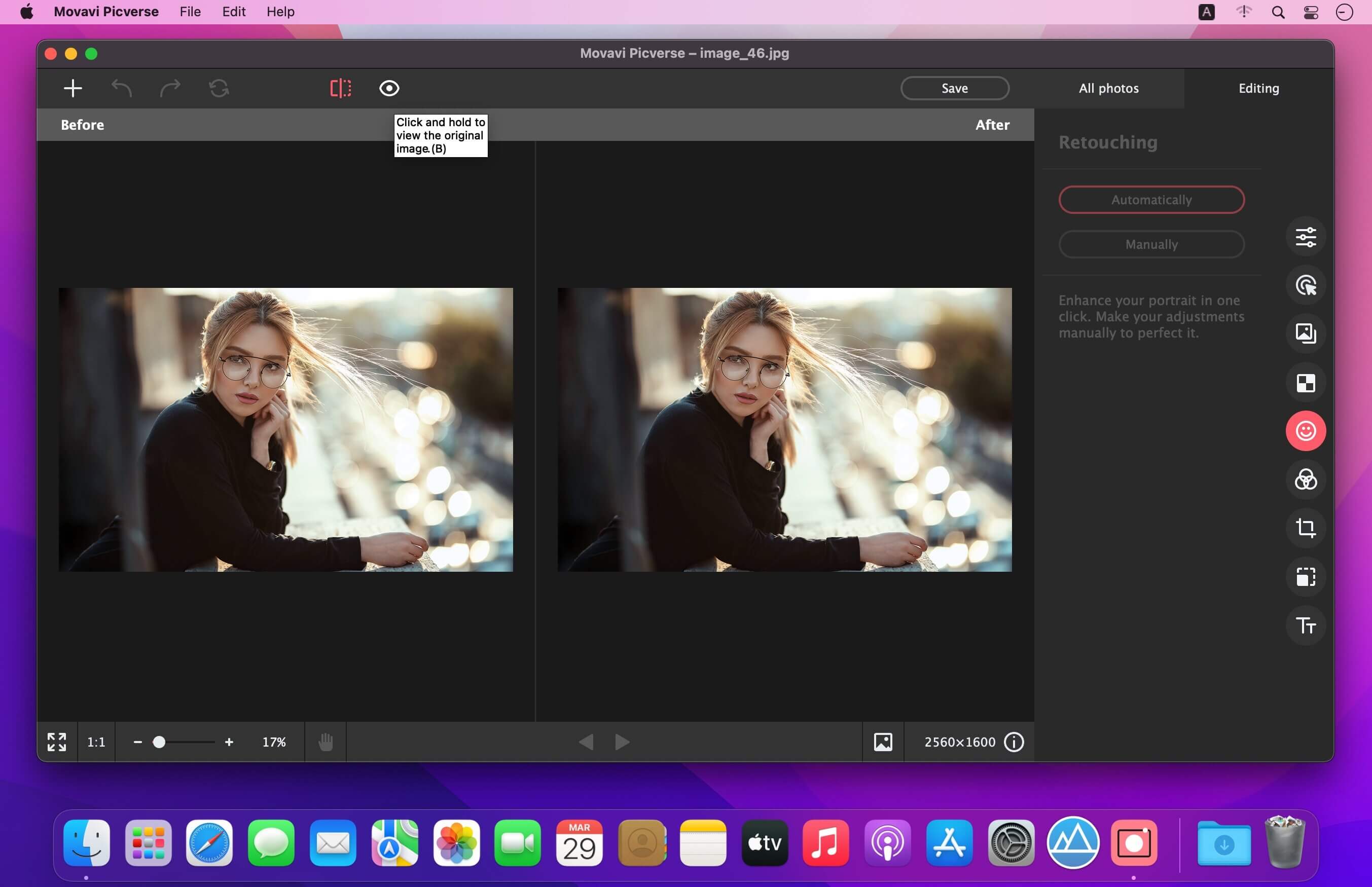Screen dimensions: 1372x887
Task: Go to the previous photo
Action: pos(586,742)
